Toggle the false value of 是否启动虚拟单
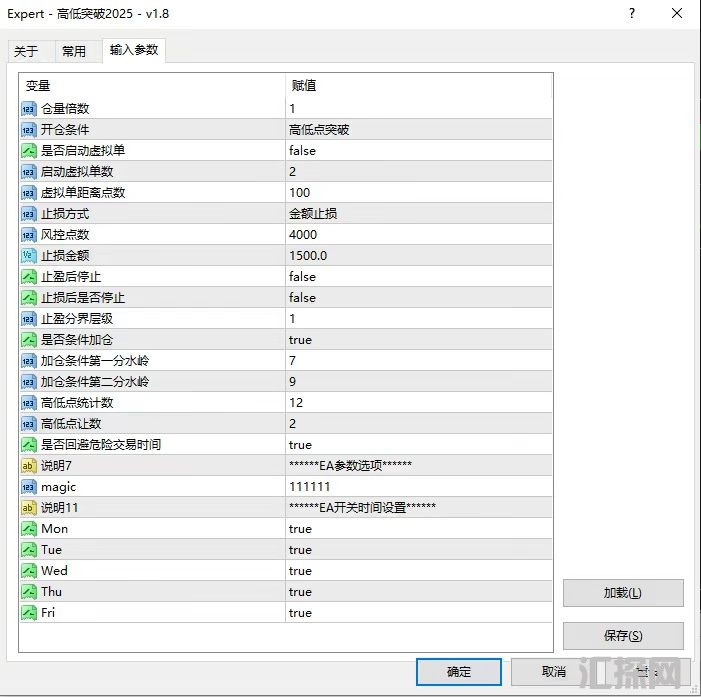Viewport: 701px width, 697px height. (x=419, y=151)
